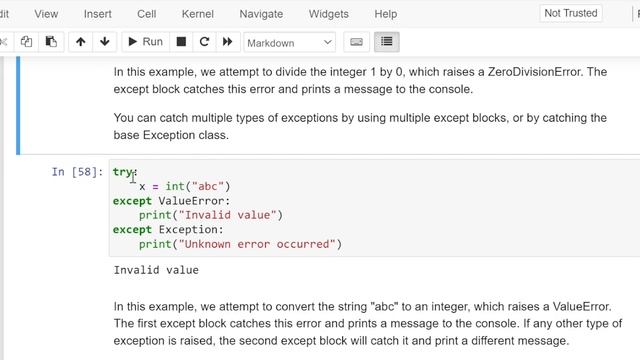
Task: Open the Widgets menu
Action: click(329, 14)
